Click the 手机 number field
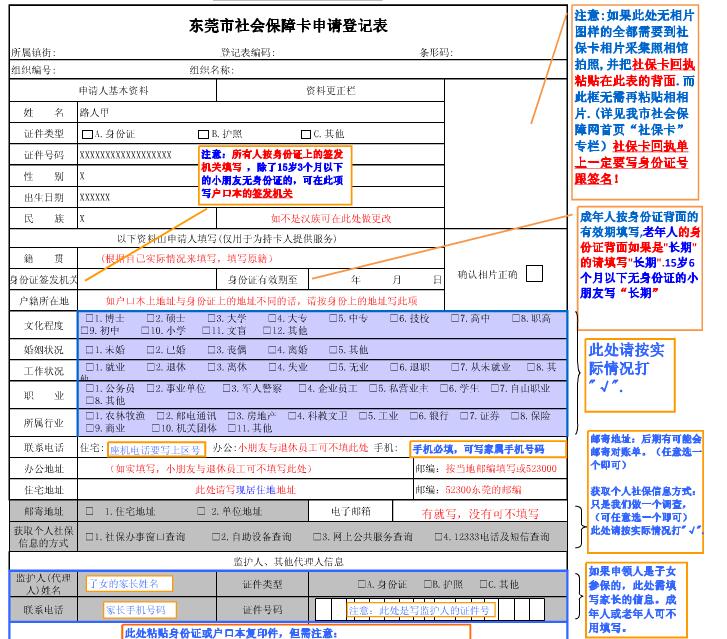 coord(488,449)
